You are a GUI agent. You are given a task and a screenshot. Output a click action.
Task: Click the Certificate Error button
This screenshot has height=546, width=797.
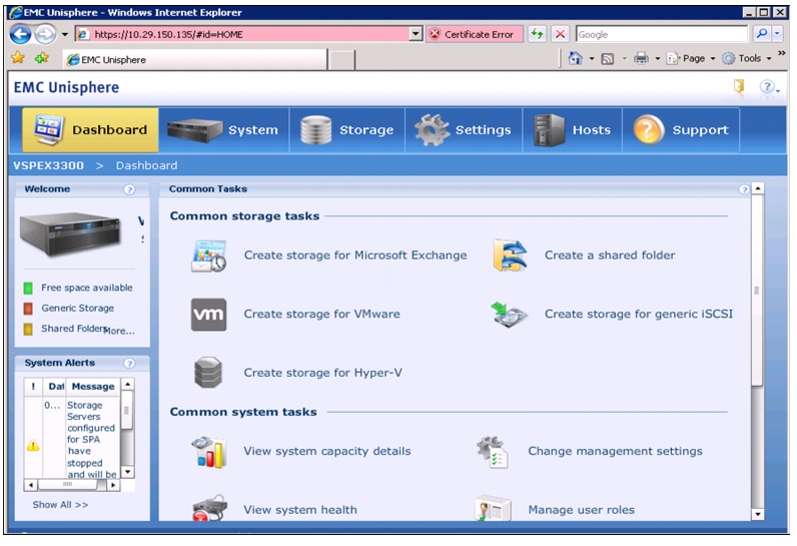pyautogui.click(x=474, y=34)
